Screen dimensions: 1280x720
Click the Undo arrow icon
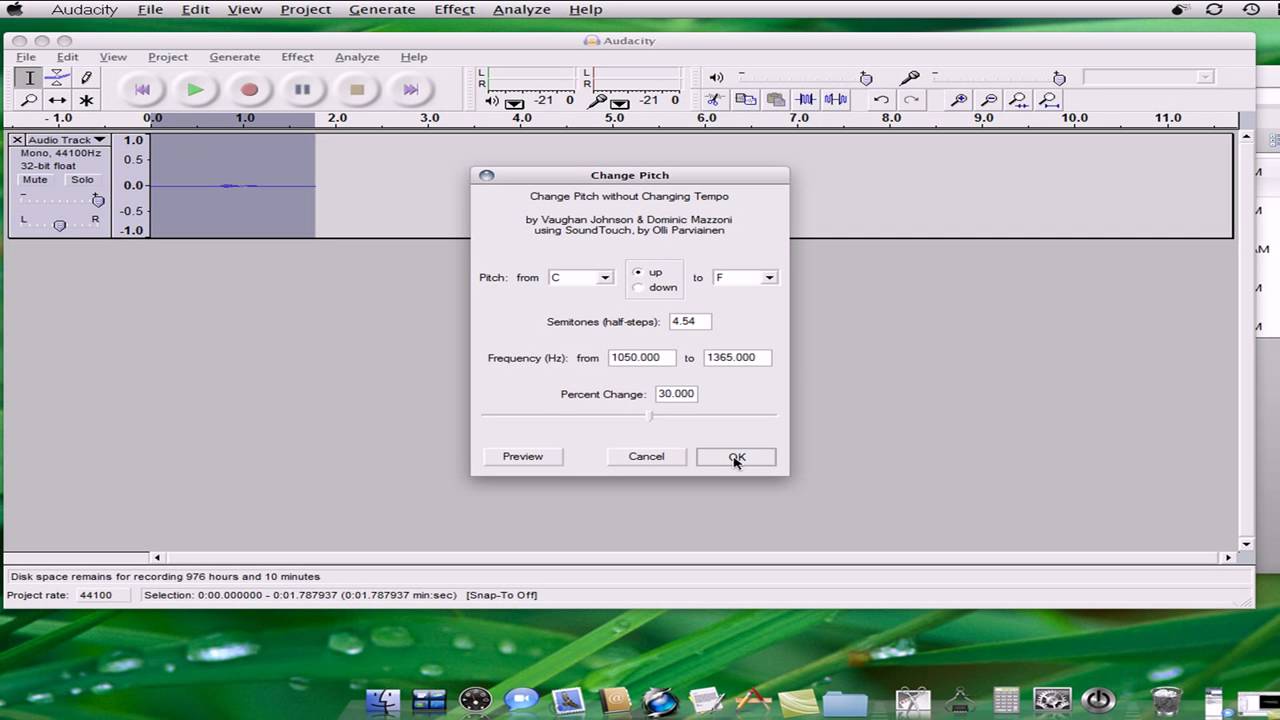coord(881,99)
